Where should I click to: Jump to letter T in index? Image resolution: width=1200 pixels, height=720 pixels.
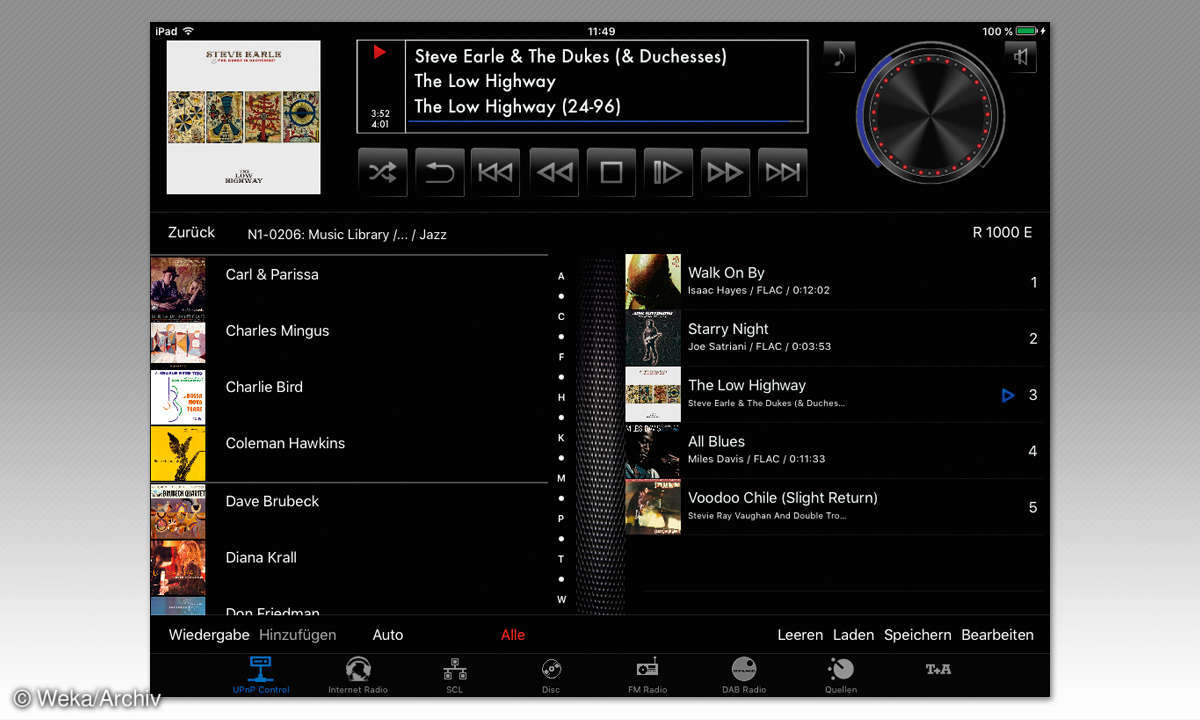pos(561,559)
